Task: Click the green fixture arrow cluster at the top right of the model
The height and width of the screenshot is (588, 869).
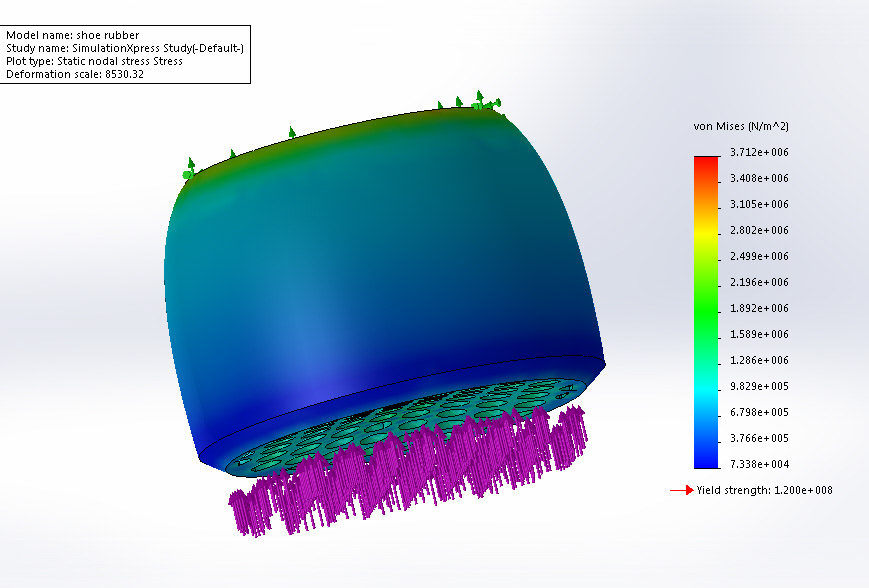Action: [x=480, y=101]
